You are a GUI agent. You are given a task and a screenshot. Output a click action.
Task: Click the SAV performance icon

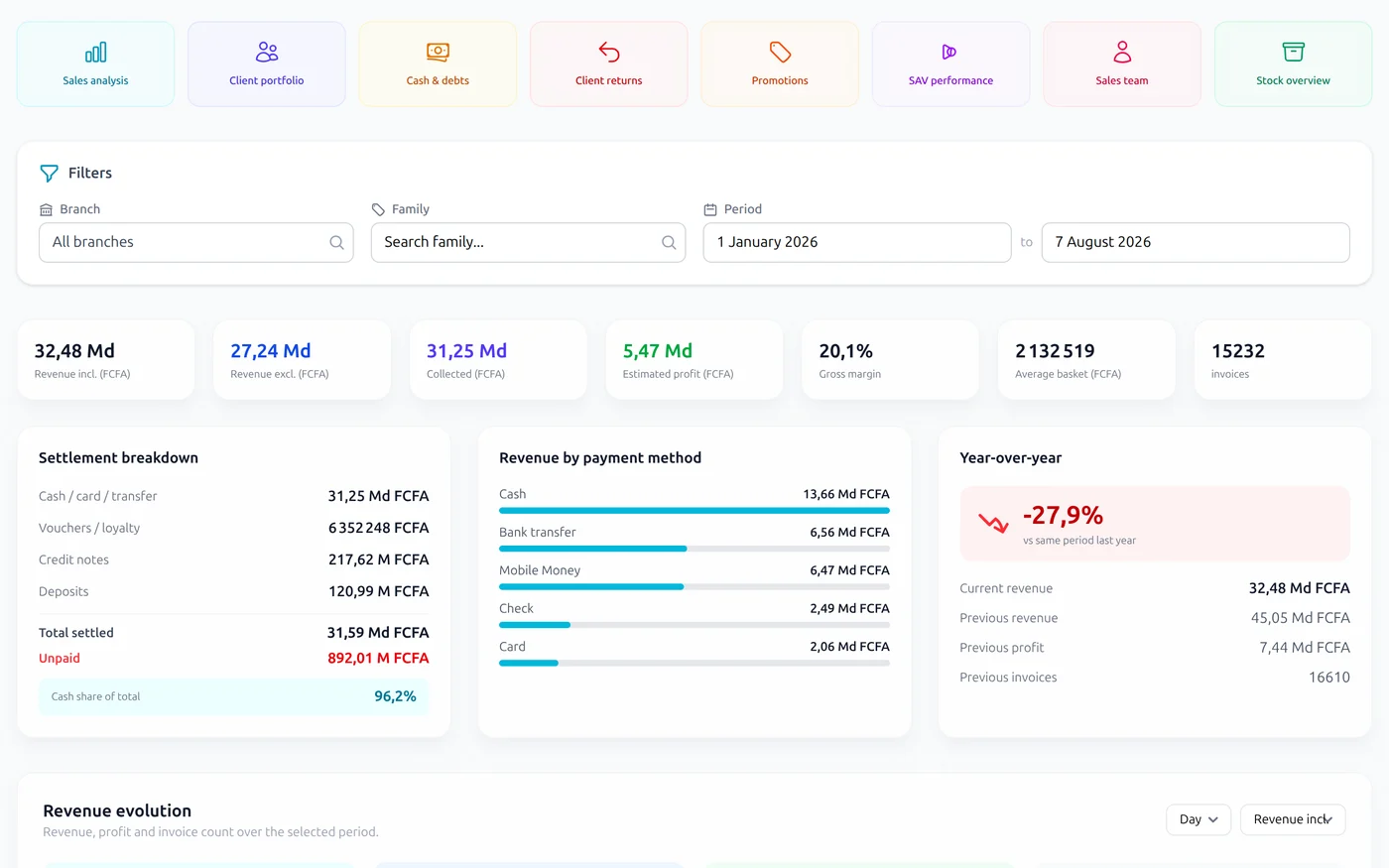point(949,52)
